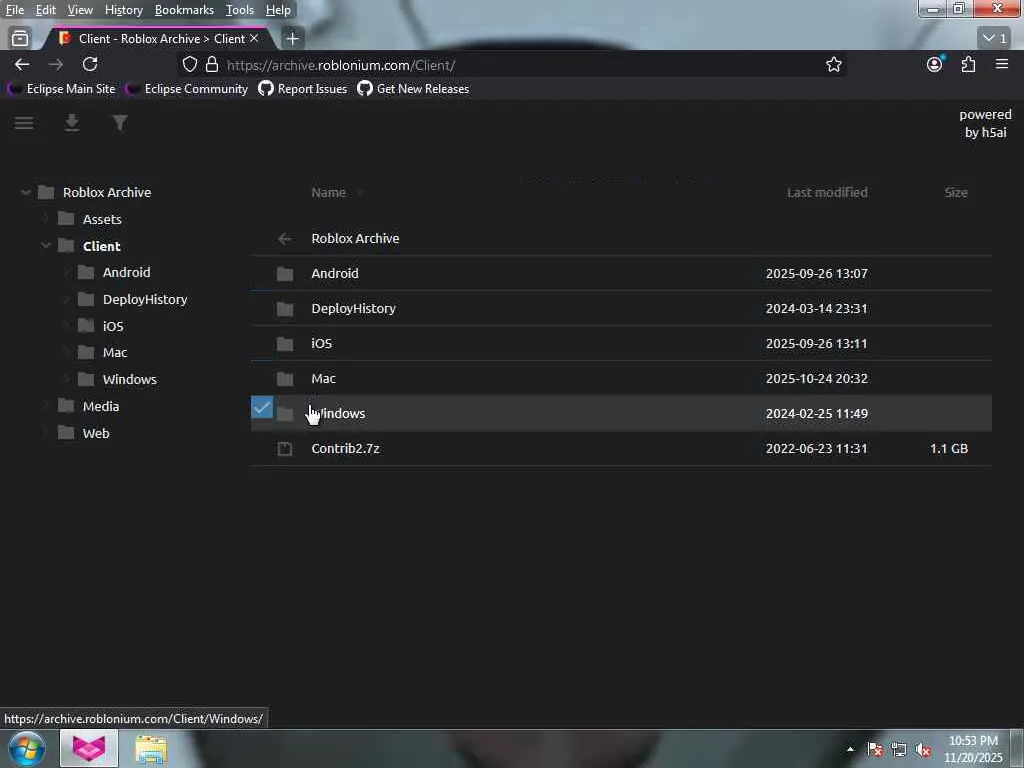Show hidden tray icons arrow
The width and height of the screenshot is (1024, 768).
(850, 750)
